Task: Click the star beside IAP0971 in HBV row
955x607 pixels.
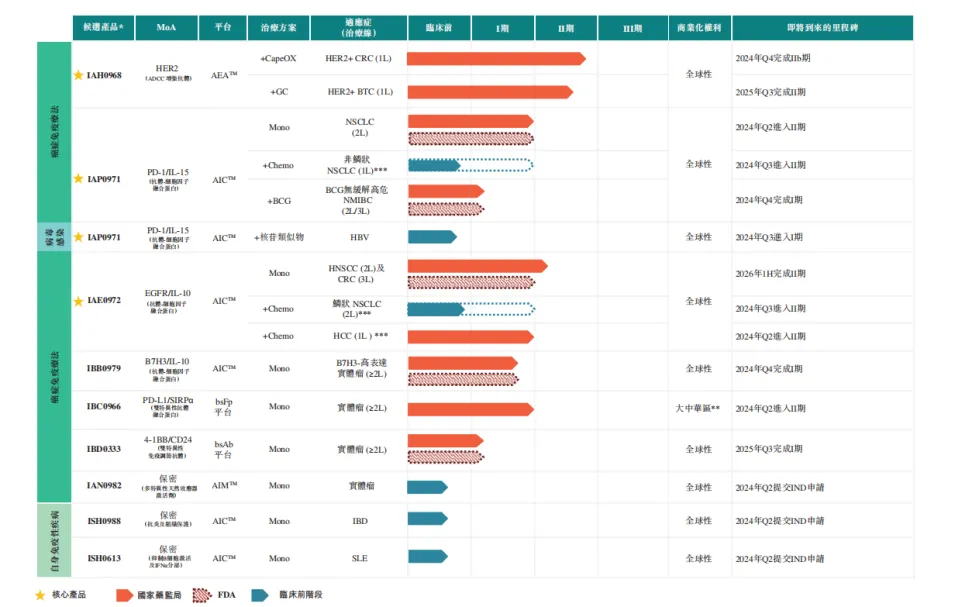Action: (x=78, y=237)
